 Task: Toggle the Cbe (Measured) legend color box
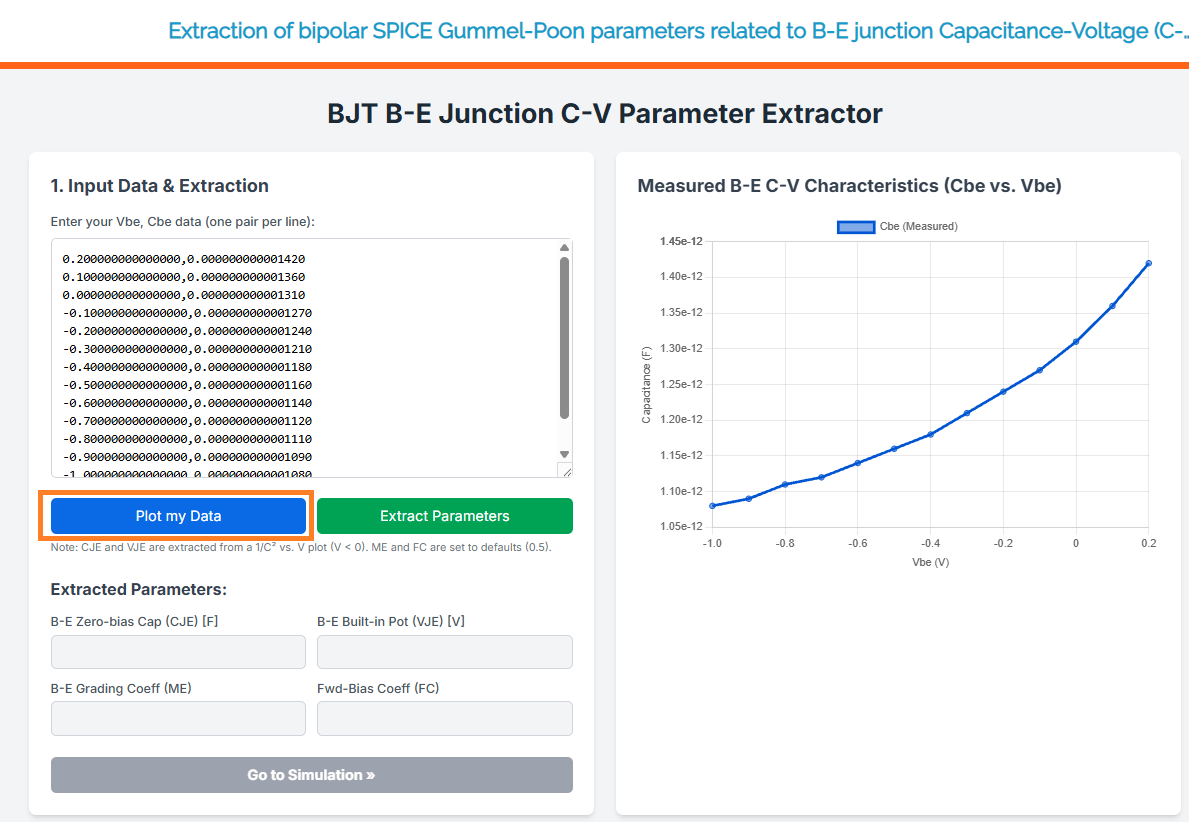click(x=856, y=227)
